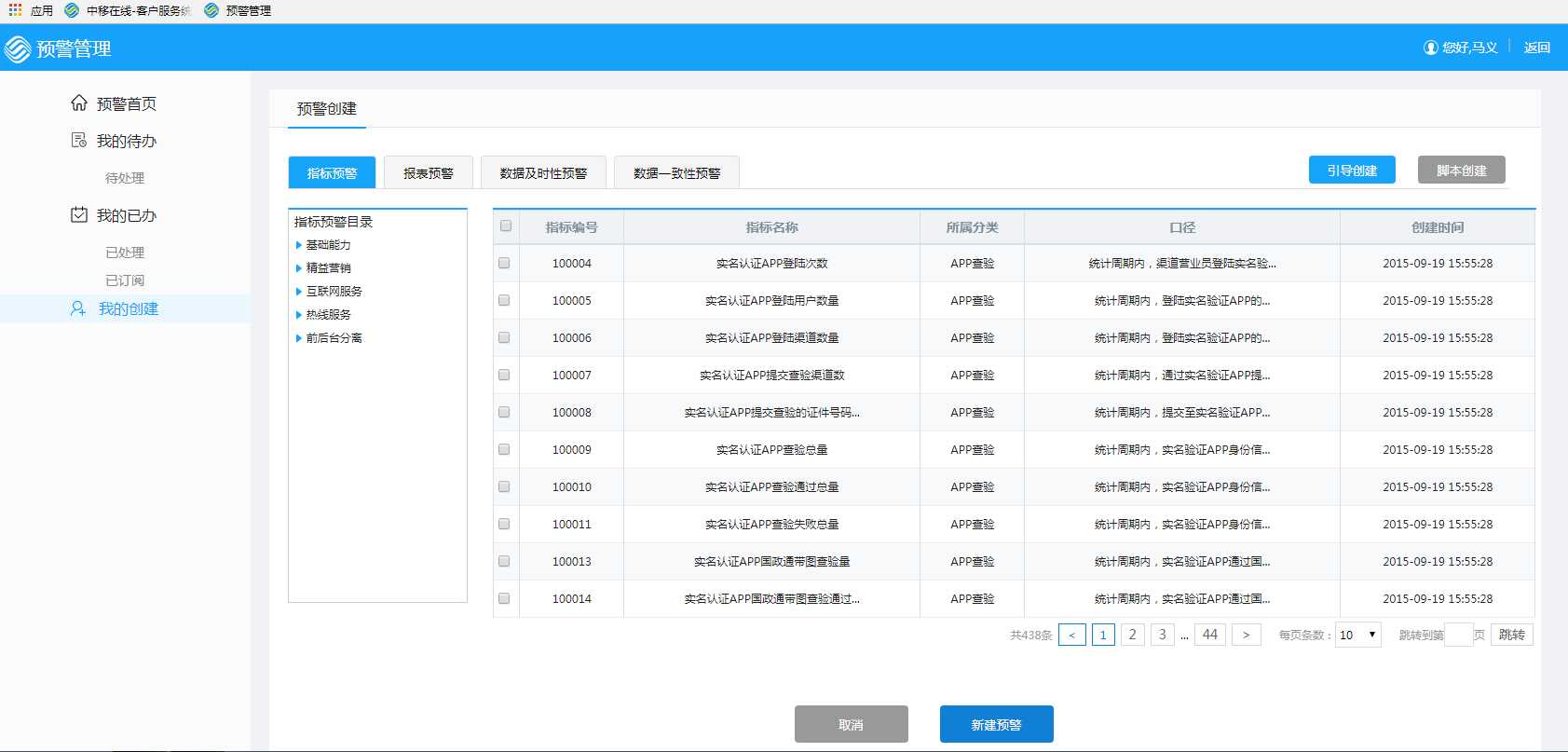Click the 跳转 page jump button

1511,635
